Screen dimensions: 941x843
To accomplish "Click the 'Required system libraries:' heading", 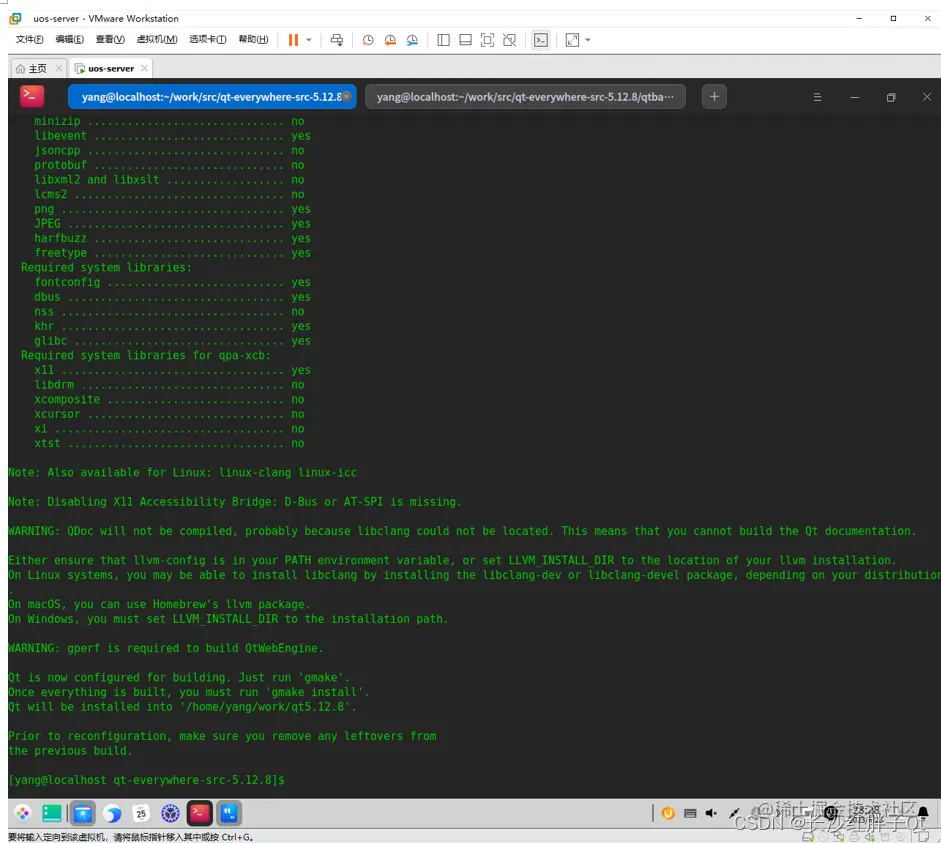I will point(106,268).
